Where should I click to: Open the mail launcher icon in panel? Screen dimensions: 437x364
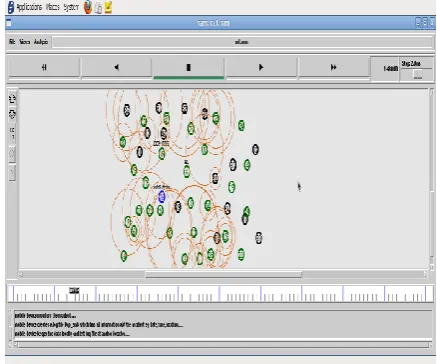click(x=98, y=7)
